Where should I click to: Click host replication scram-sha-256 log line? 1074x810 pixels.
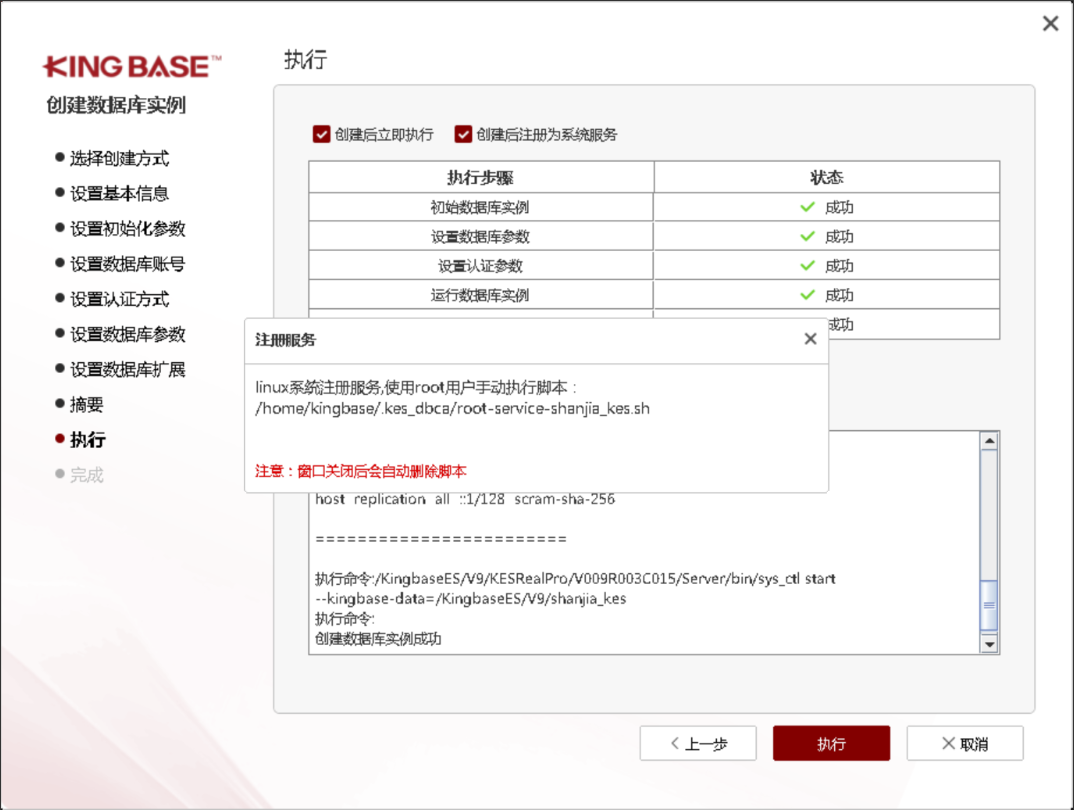pyautogui.click(x=465, y=499)
